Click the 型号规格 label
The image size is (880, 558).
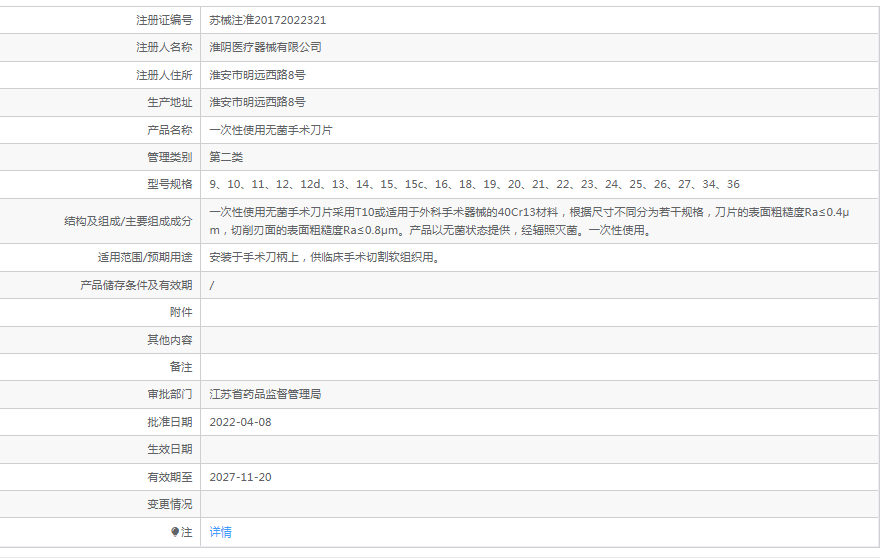click(x=169, y=184)
